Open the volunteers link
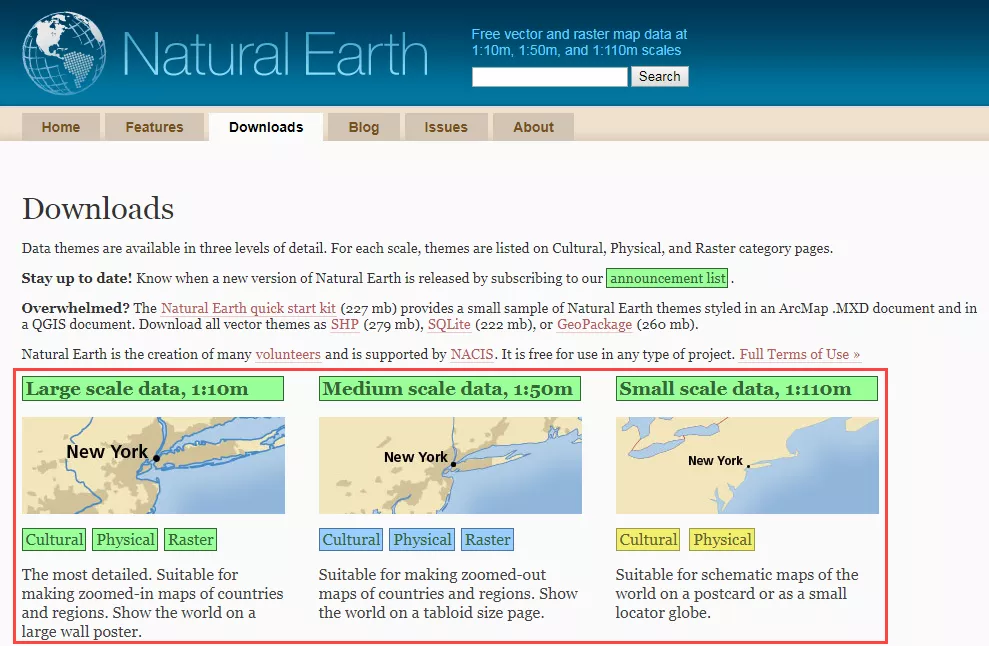This screenshot has width=989, height=646. (x=288, y=354)
